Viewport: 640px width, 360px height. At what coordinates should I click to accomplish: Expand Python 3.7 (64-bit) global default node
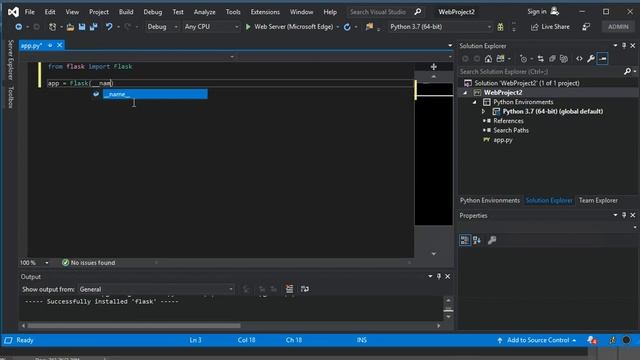point(484,111)
